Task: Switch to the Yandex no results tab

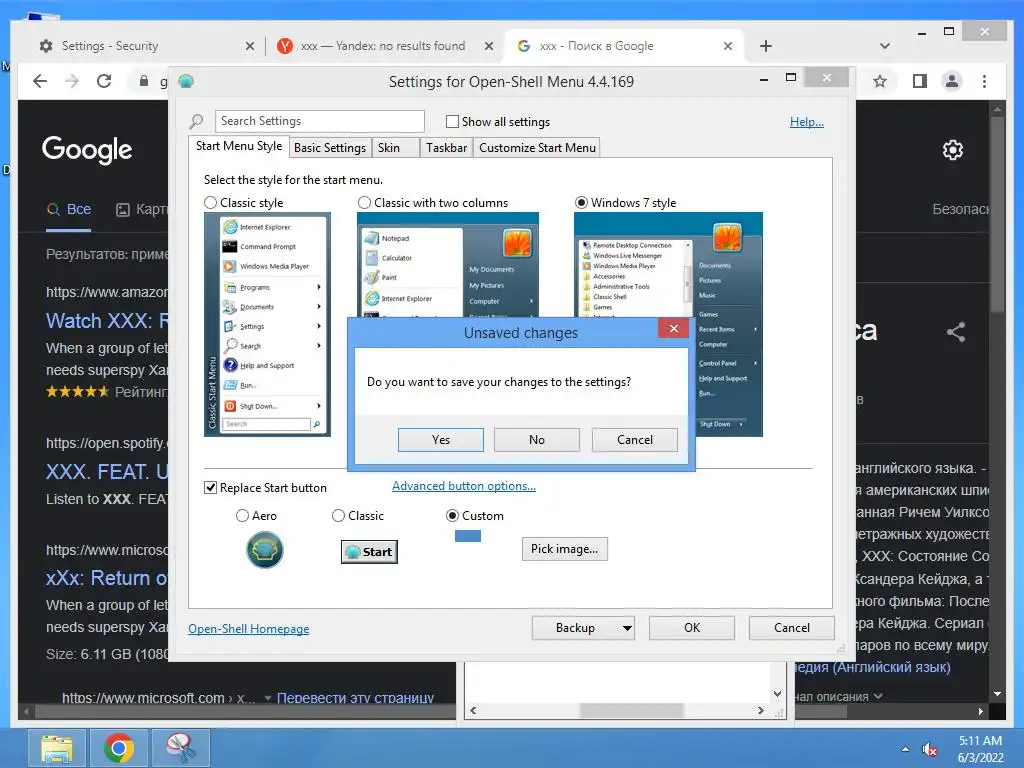Action: (383, 46)
